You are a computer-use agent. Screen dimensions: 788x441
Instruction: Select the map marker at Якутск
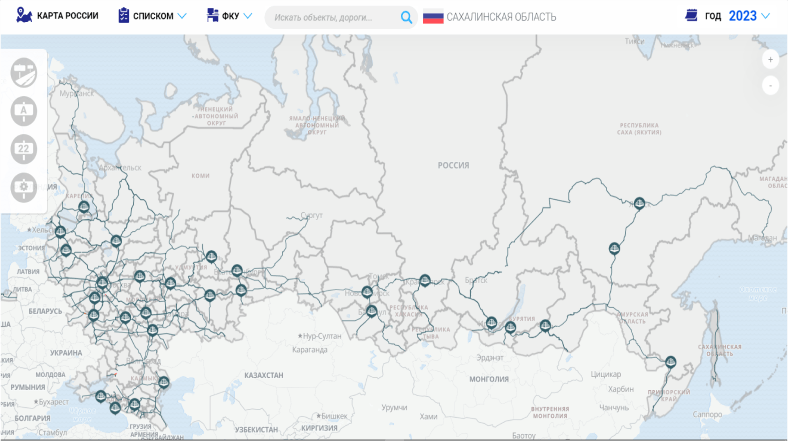[639, 203]
